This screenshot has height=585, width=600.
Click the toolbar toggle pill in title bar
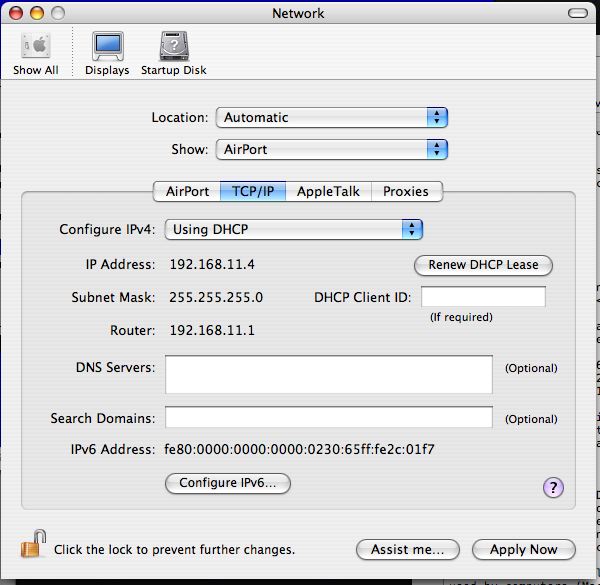pos(577,13)
